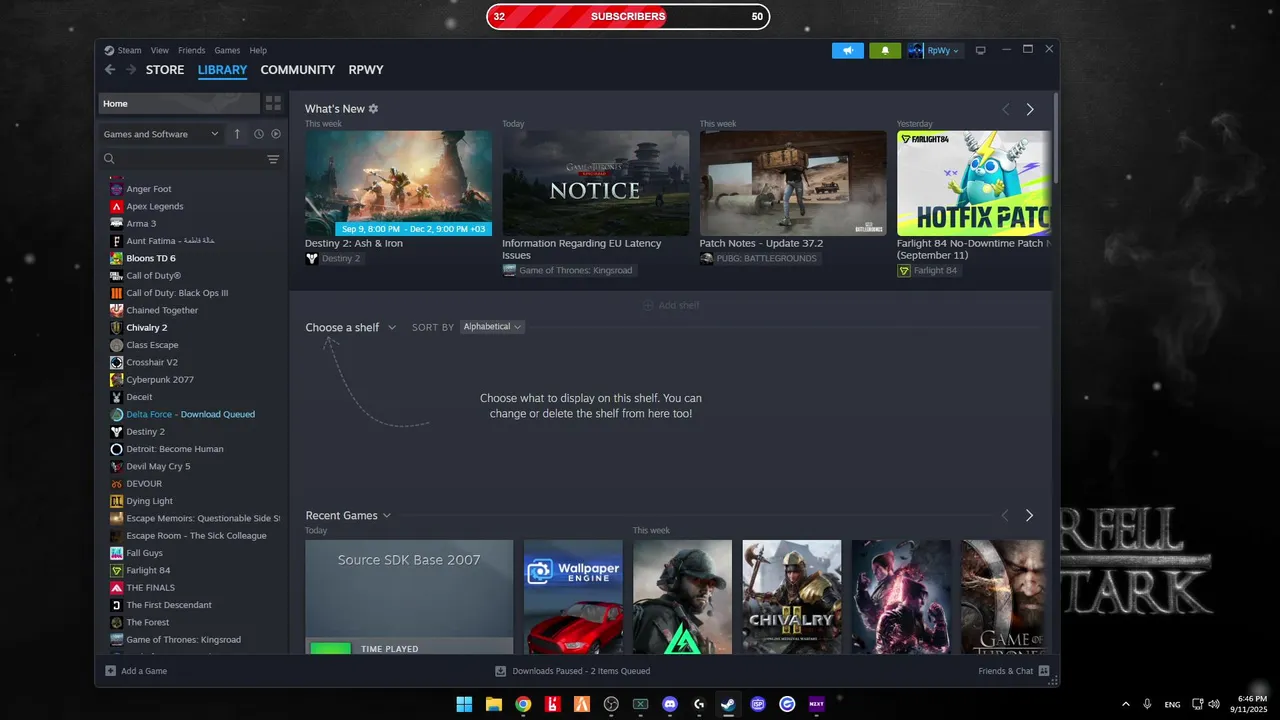This screenshot has height=720, width=1280.
Task: Open What's New settings gear
Action: [x=374, y=108]
